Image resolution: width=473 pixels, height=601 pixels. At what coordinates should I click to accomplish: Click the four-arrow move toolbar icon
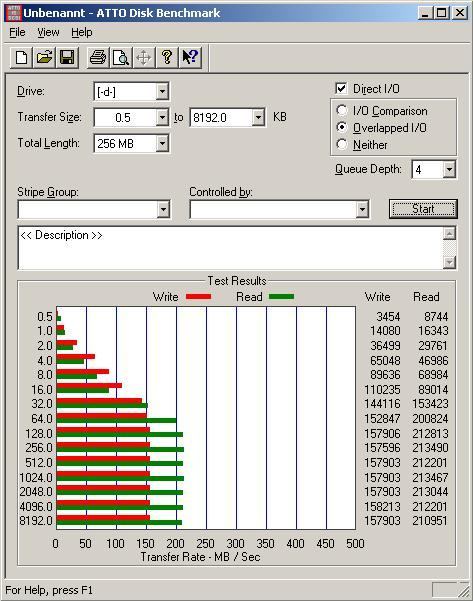point(144,58)
